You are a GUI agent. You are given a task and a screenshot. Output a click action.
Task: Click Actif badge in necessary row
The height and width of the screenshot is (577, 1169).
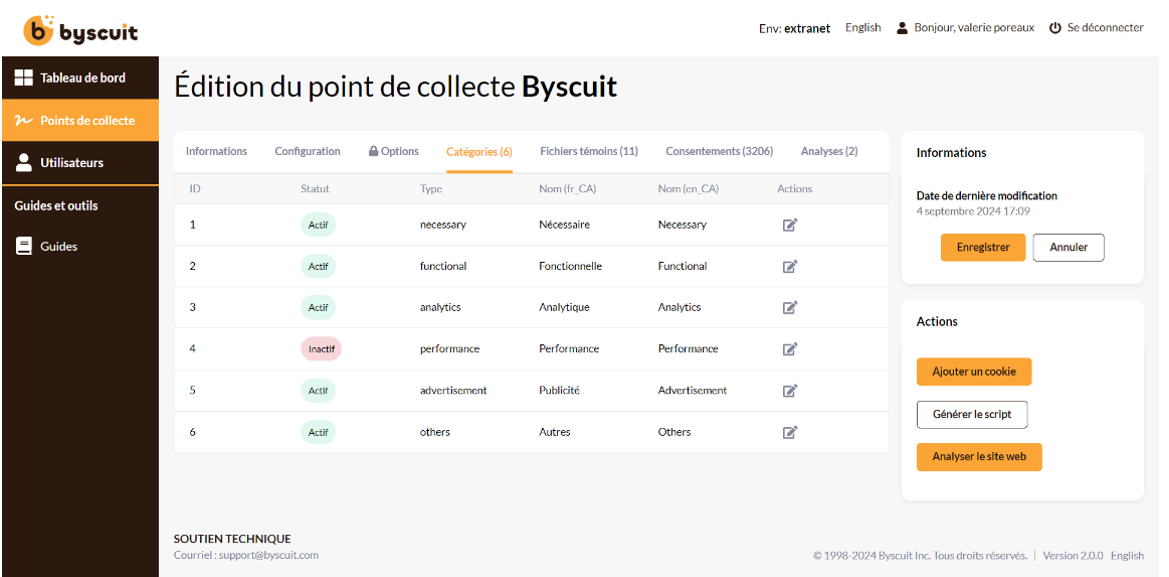(318, 224)
